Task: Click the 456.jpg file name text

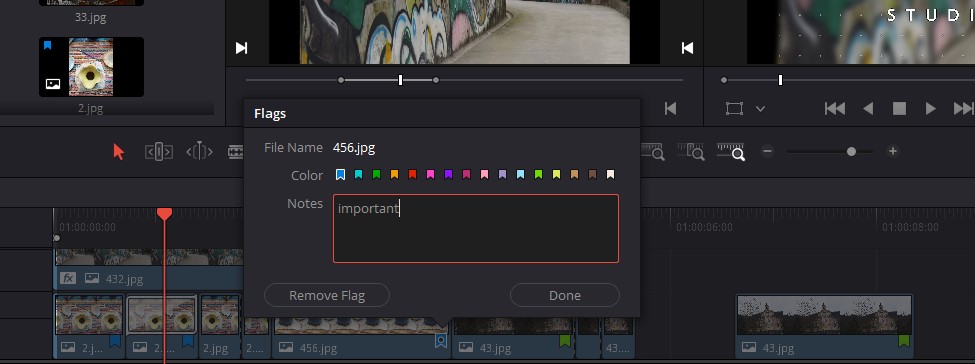Action: [354, 148]
